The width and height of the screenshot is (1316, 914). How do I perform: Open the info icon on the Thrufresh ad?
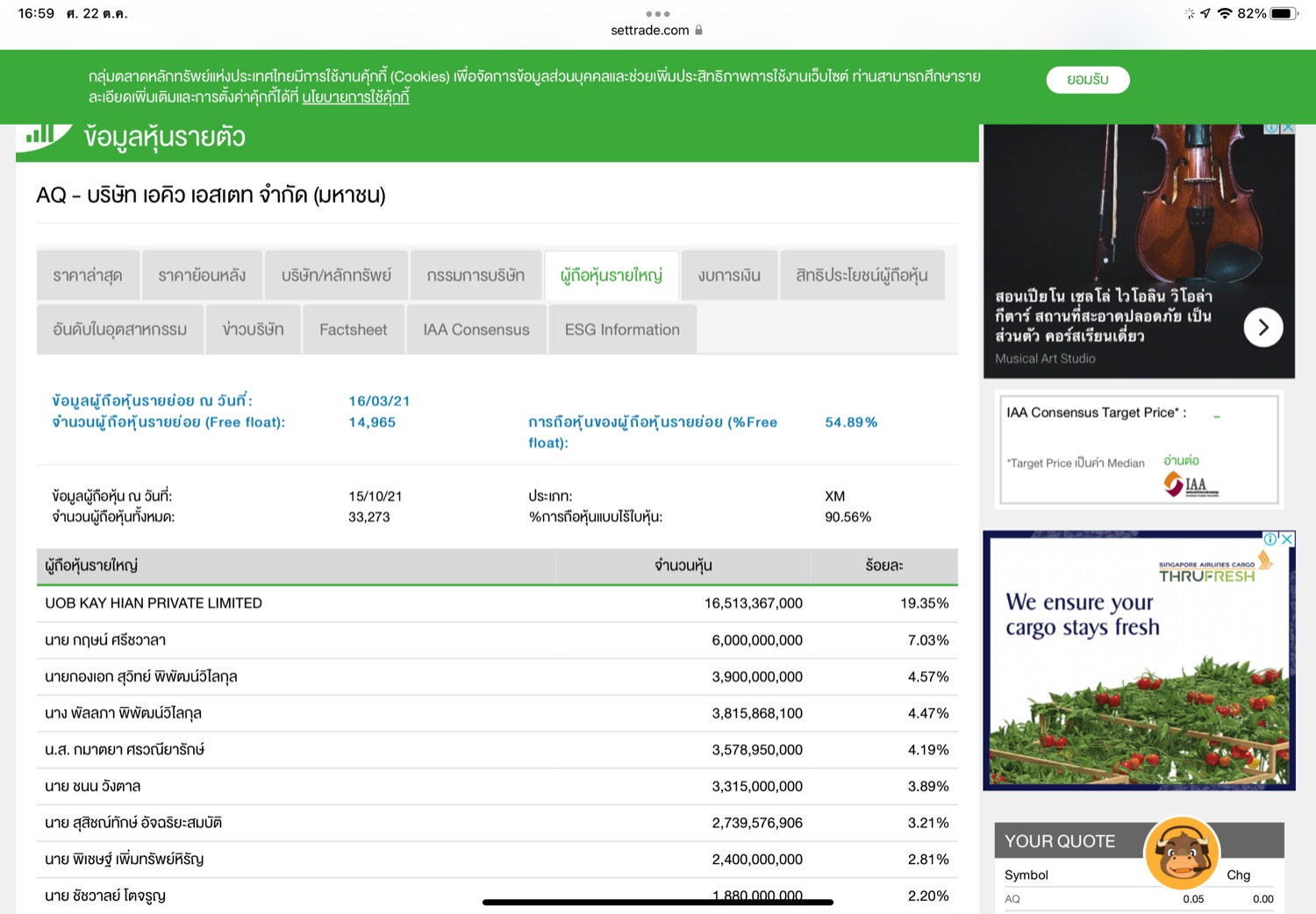(1270, 539)
